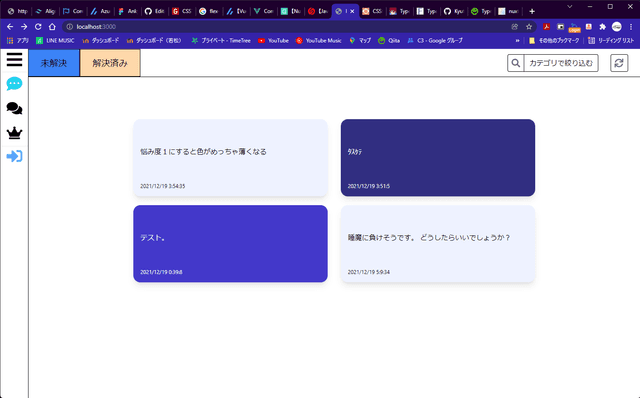Viewport: 640px width, 398px height.
Task: Open the crown ranking icon
Action: pos(14,133)
